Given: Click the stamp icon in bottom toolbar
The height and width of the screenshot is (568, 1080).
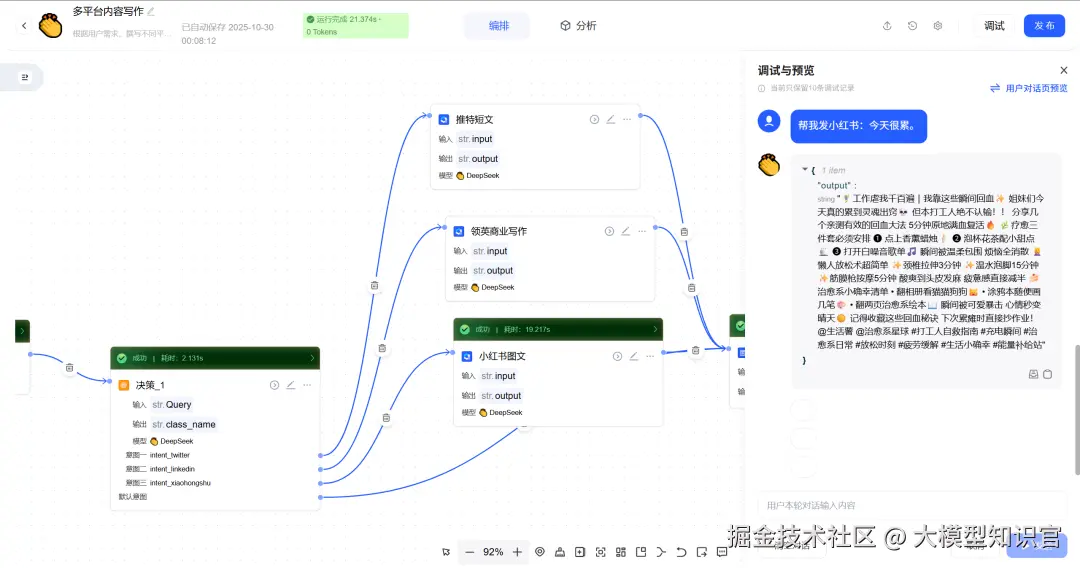Looking at the screenshot, I should tap(560, 552).
